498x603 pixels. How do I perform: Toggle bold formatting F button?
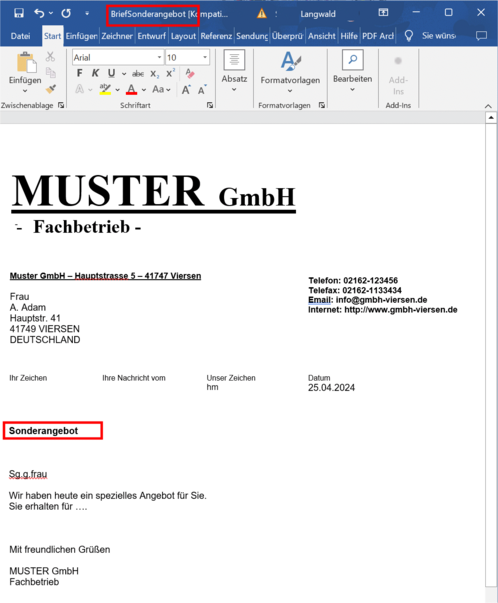(79, 73)
